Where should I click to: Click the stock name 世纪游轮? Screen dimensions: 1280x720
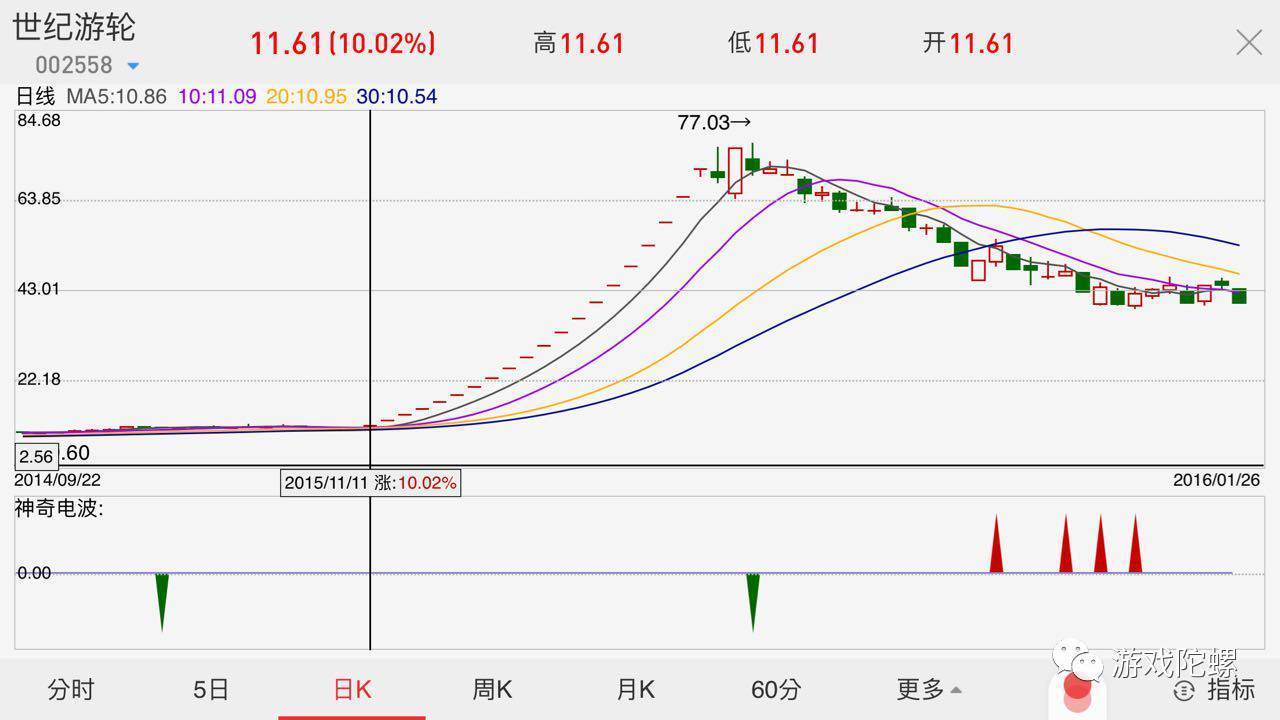point(74,27)
